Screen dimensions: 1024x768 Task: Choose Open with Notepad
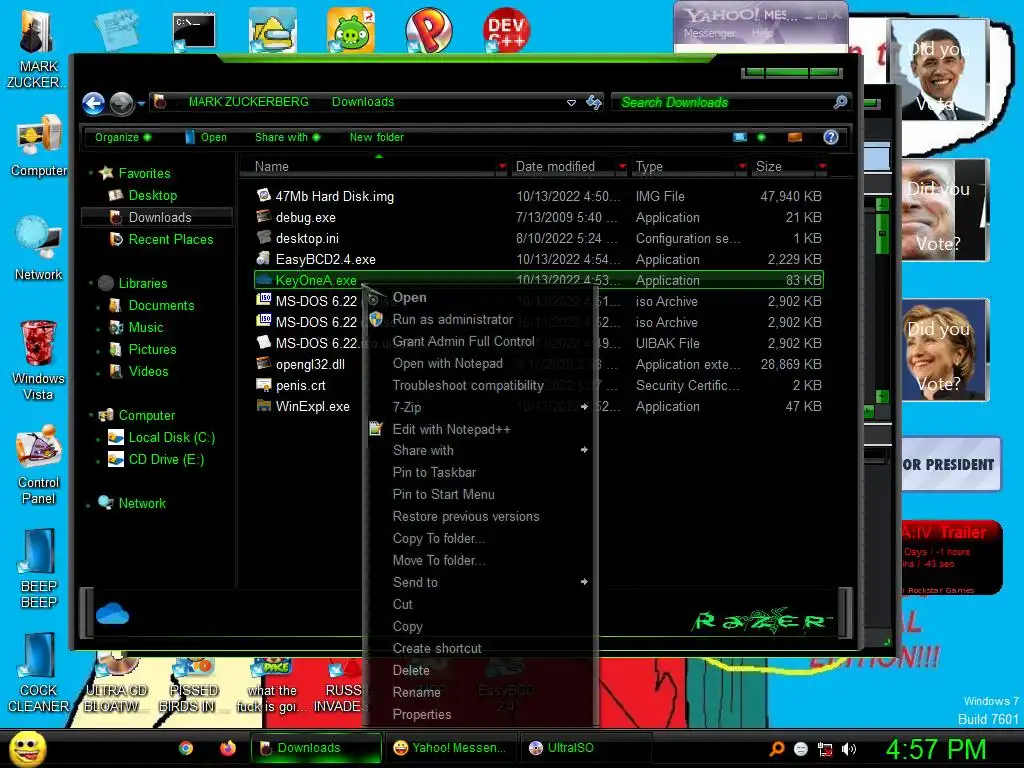[447, 363]
